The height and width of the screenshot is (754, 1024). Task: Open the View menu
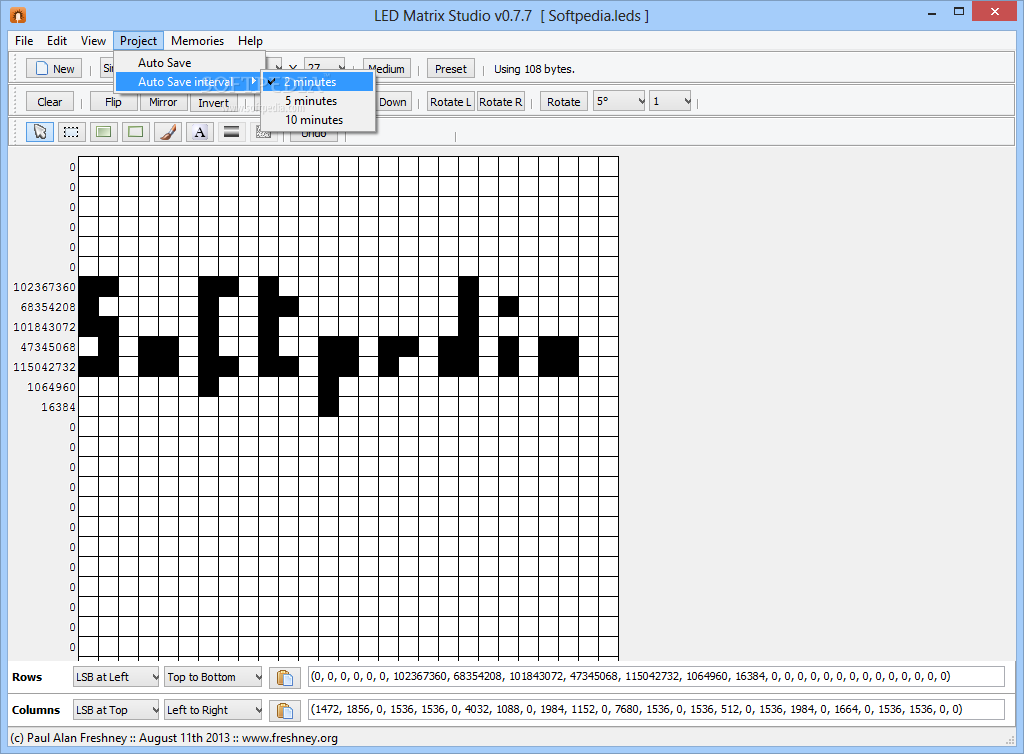(93, 40)
